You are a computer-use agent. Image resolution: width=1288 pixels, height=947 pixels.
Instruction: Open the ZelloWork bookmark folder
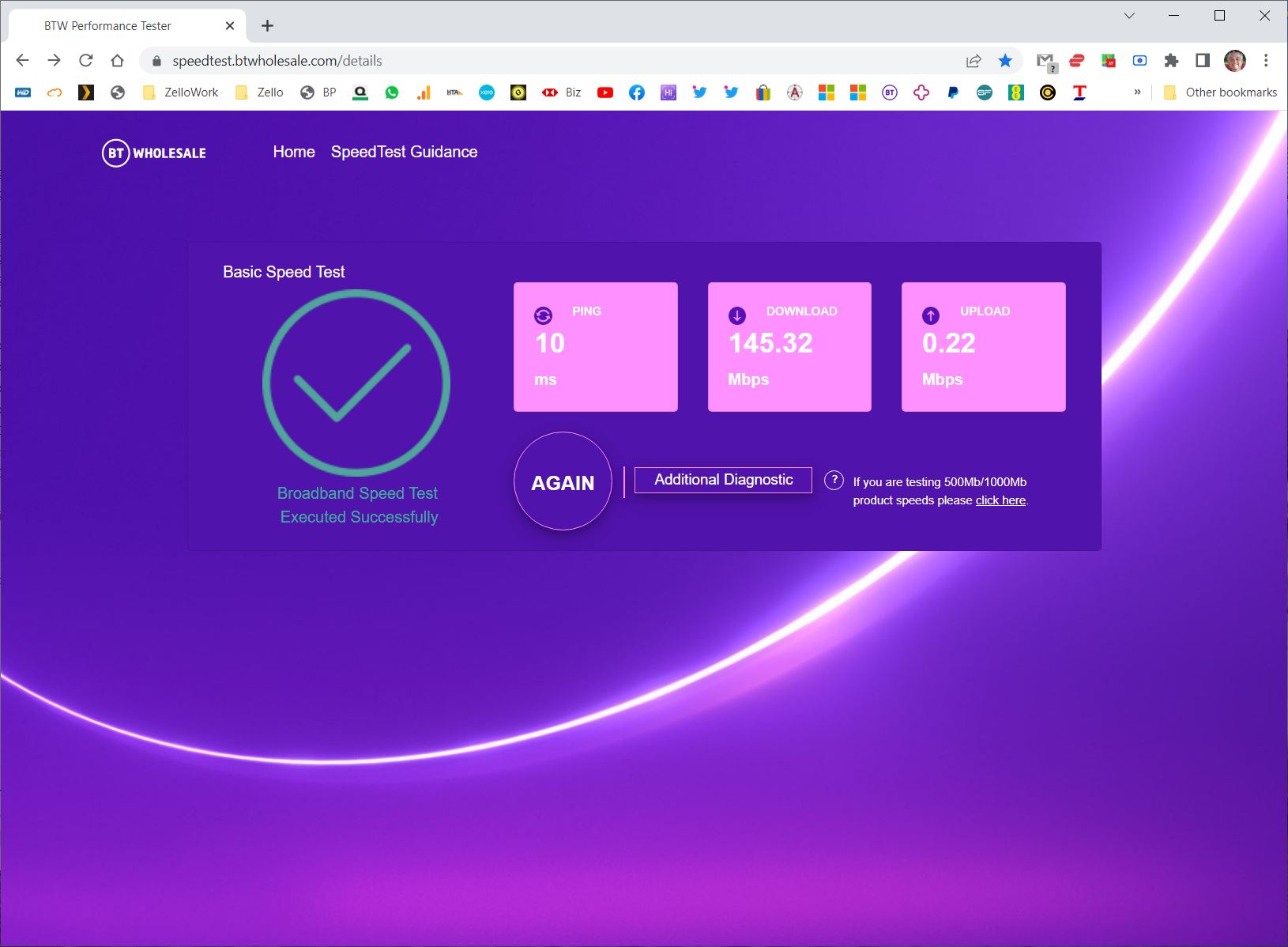point(180,92)
